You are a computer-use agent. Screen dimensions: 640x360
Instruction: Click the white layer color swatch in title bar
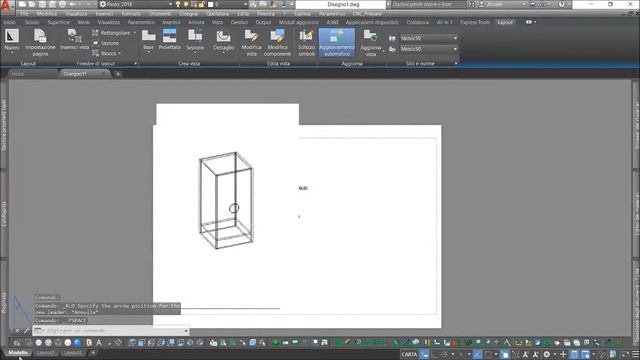click(211, 4)
